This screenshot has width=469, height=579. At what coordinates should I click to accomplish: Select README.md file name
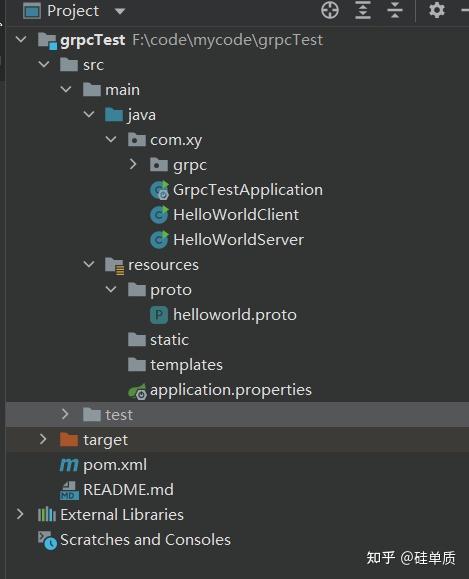[x=129, y=490]
